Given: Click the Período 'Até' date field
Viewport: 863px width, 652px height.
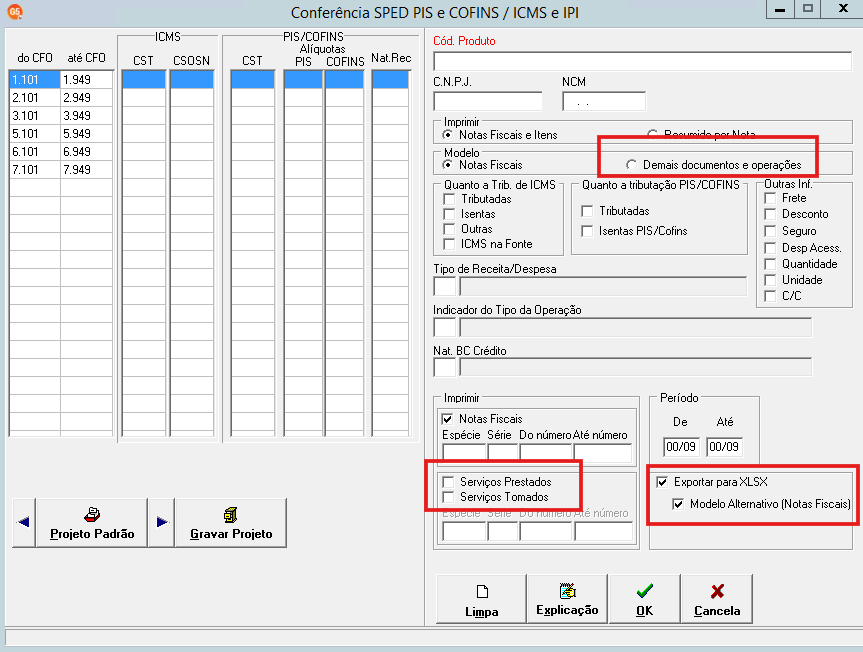Looking at the screenshot, I should [724, 447].
